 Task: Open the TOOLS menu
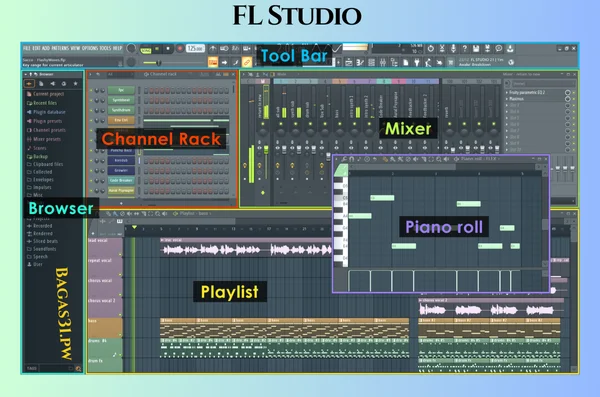tap(106, 48)
